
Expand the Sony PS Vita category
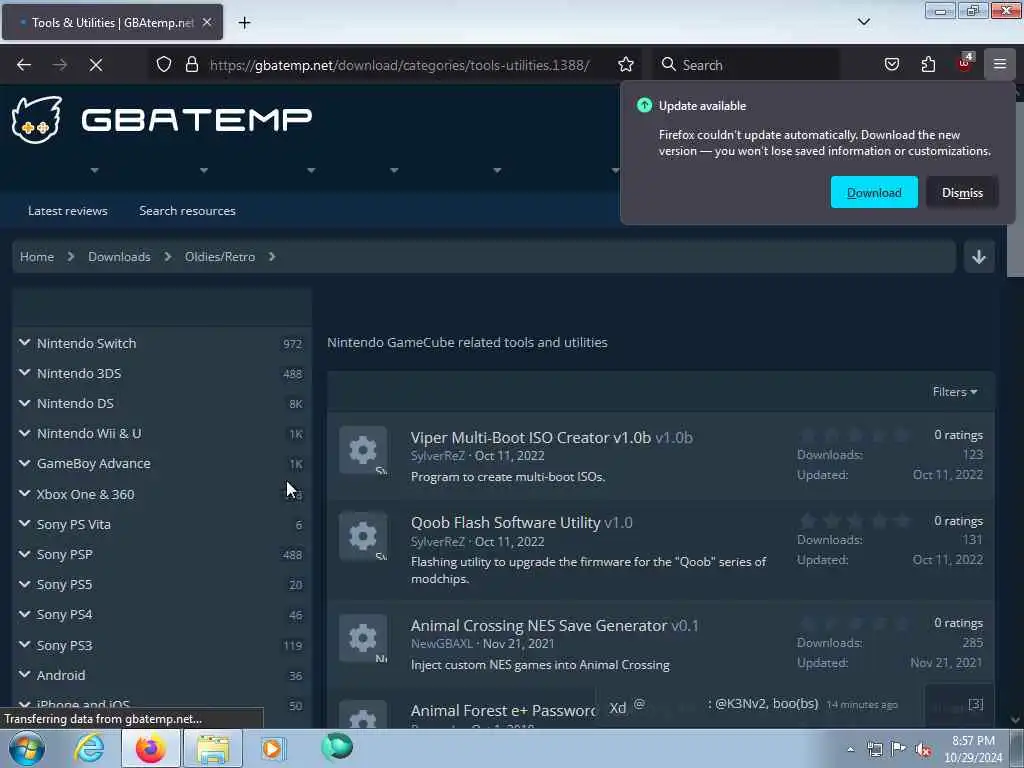[x=24, y=523]
